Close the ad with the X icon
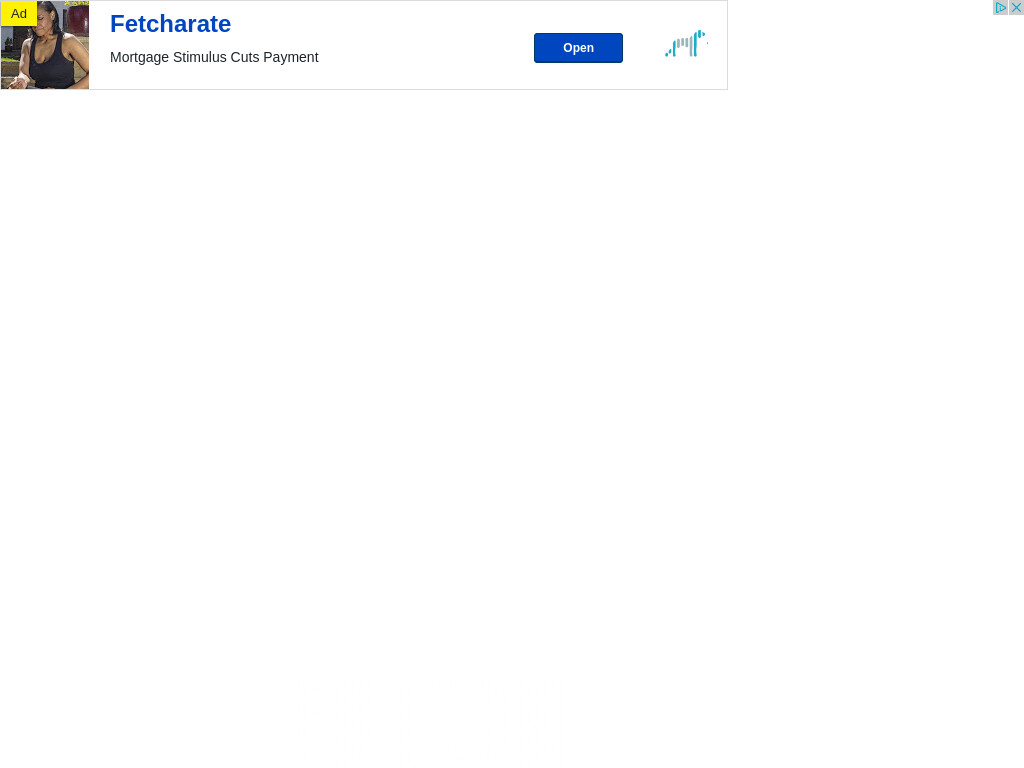1024x768 pixels. tap(1016, 7)
